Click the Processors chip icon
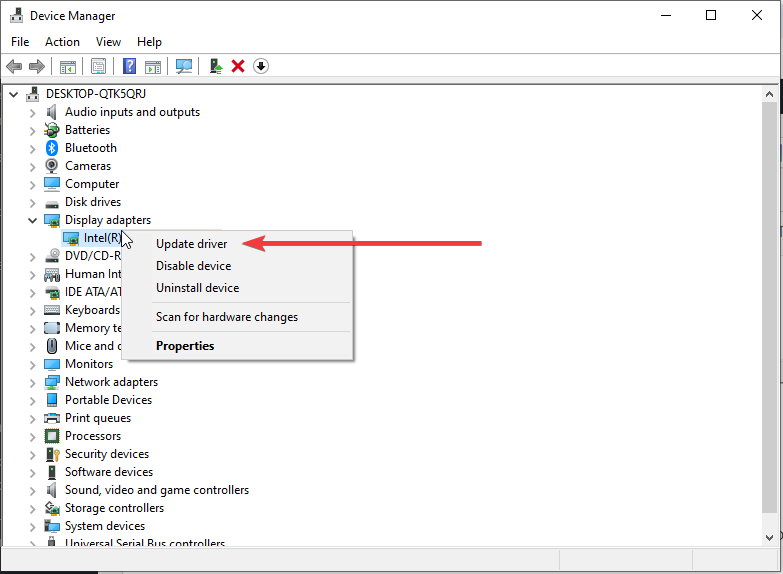 click(52, 436)
